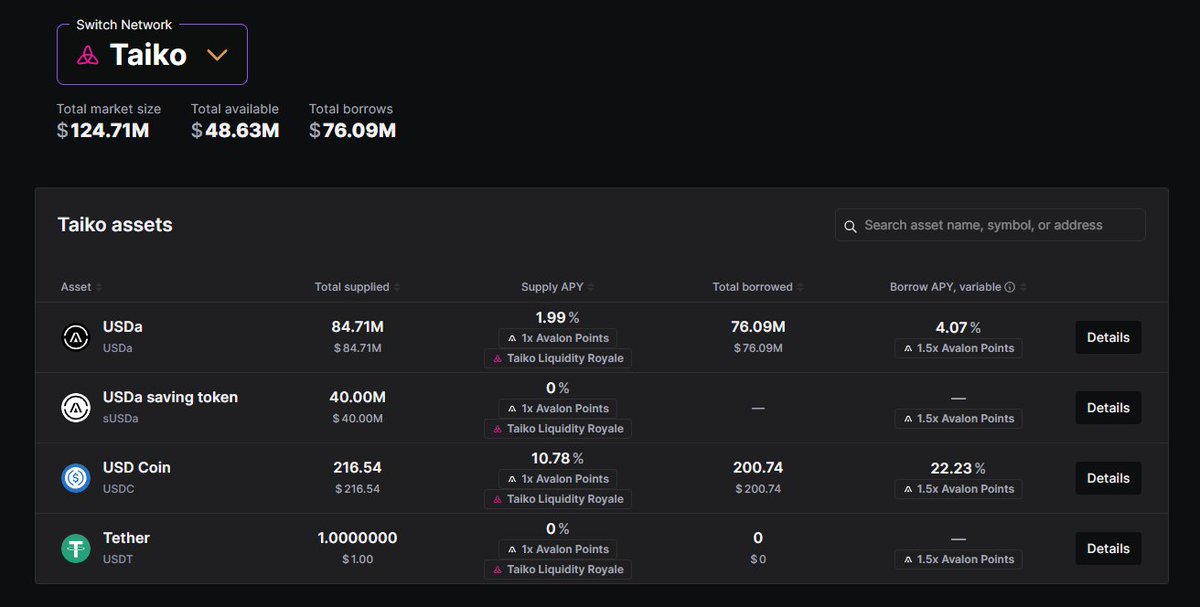Click the info icon beside Borrow APY, variable
The width and height of the screenshot is (1200, 607).
(1010, 287)
